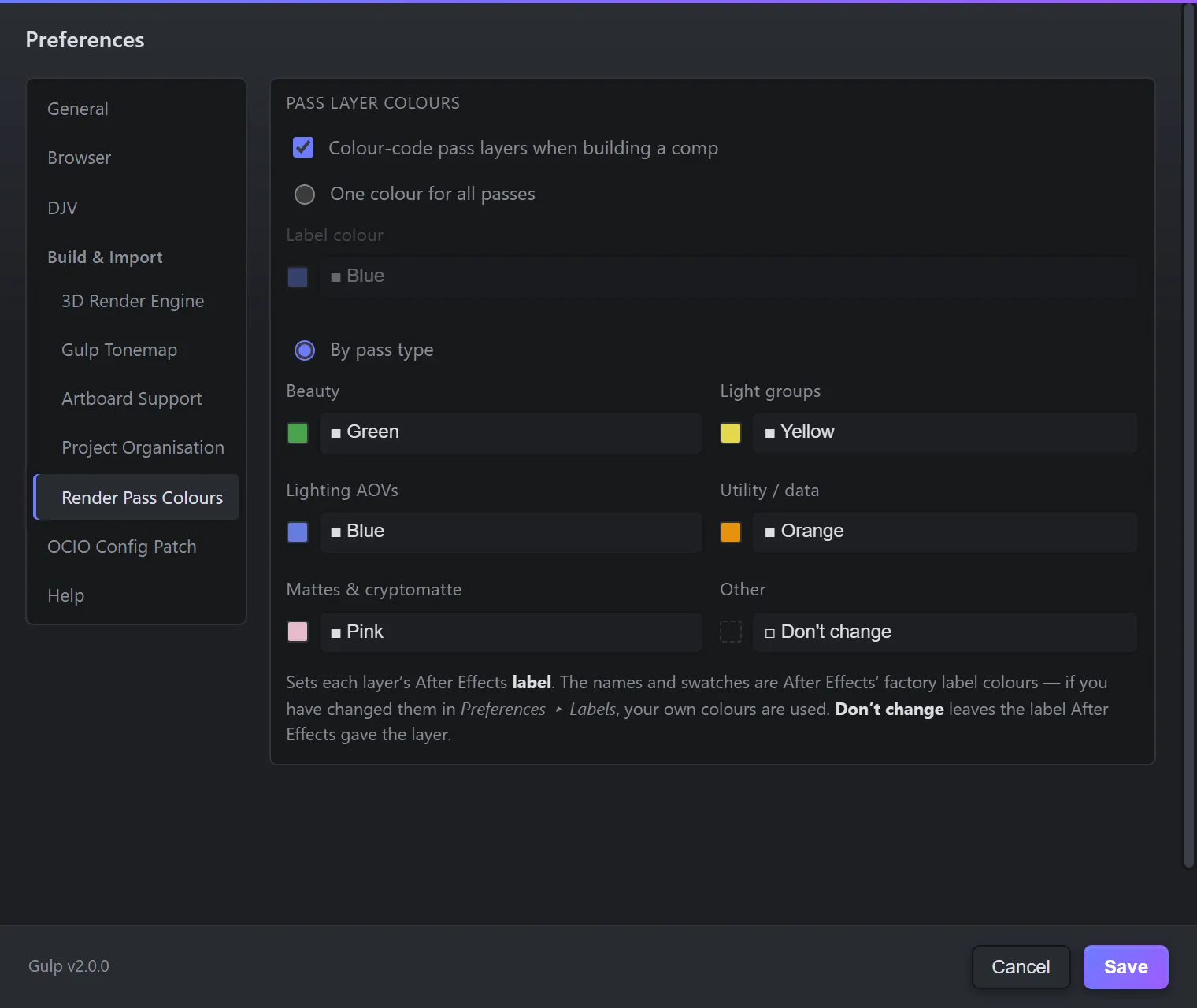Open Lighting AOVs dropdown showing Blue
Screen dimensions: 1197x1008
[510, 532]
